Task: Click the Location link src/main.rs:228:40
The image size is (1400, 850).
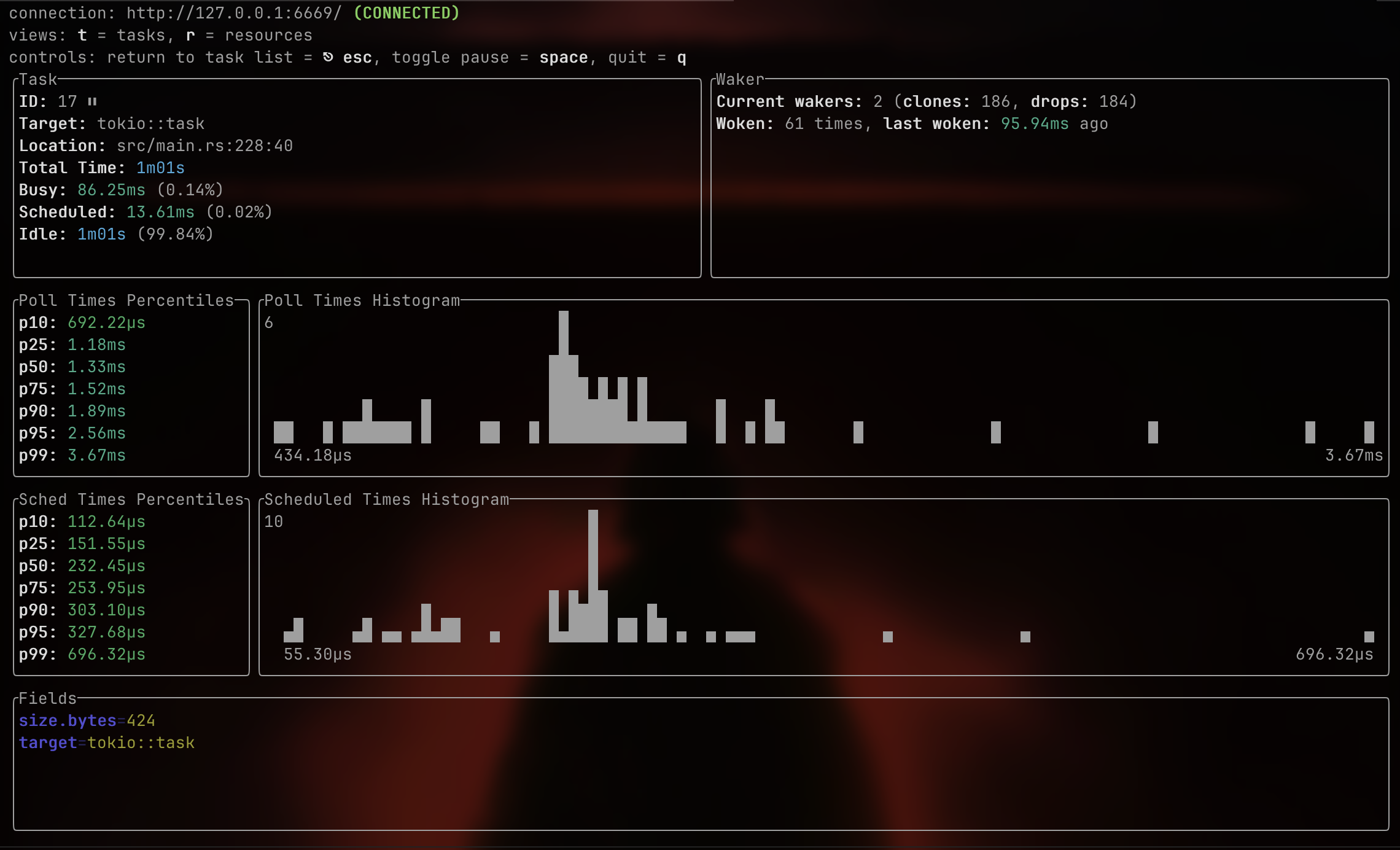Action: tap(204, 146)
